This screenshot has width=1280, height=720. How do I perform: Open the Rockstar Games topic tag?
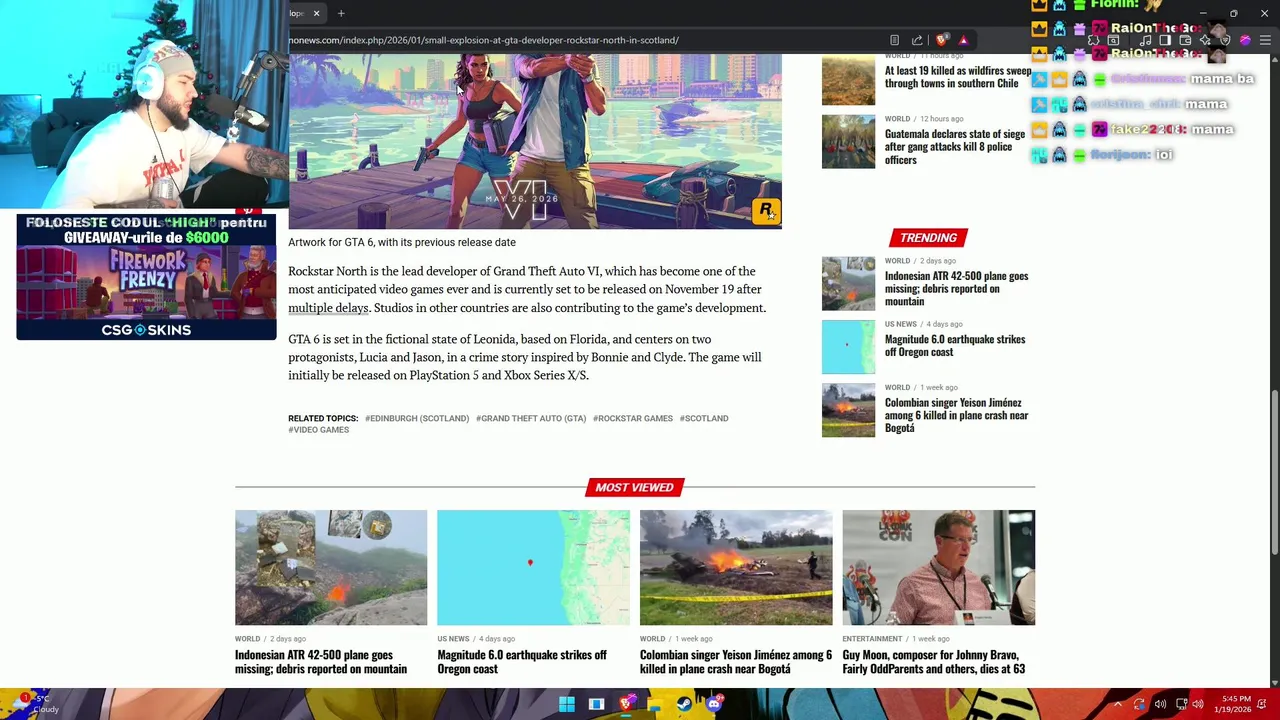[x=633, y=418]
